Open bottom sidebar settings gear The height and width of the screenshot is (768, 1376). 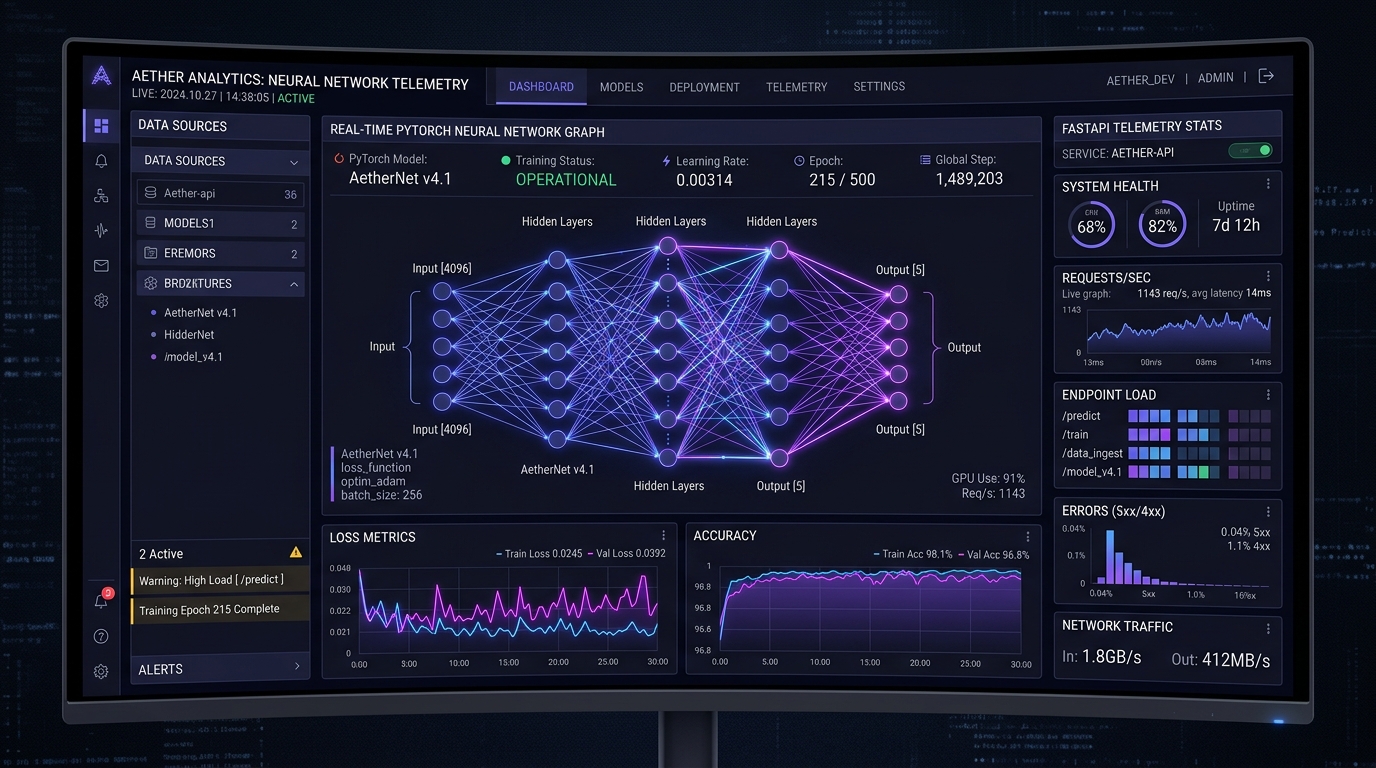(101, 672)
